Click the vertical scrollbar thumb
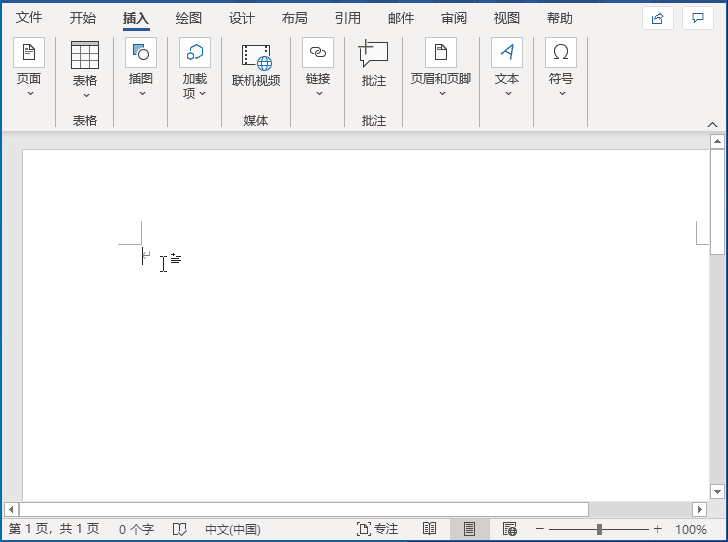The width and height of the screenshot is (728, 542). point(717,202)
